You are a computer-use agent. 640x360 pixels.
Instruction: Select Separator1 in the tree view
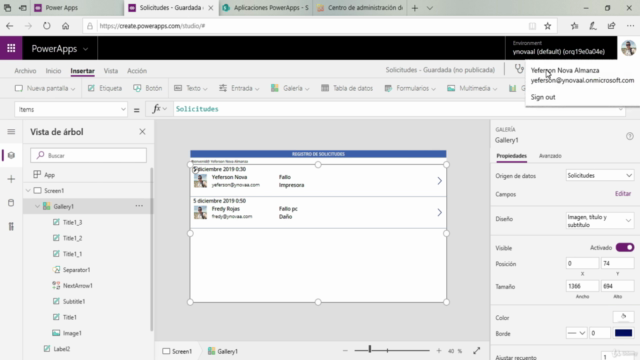point(76,270)
